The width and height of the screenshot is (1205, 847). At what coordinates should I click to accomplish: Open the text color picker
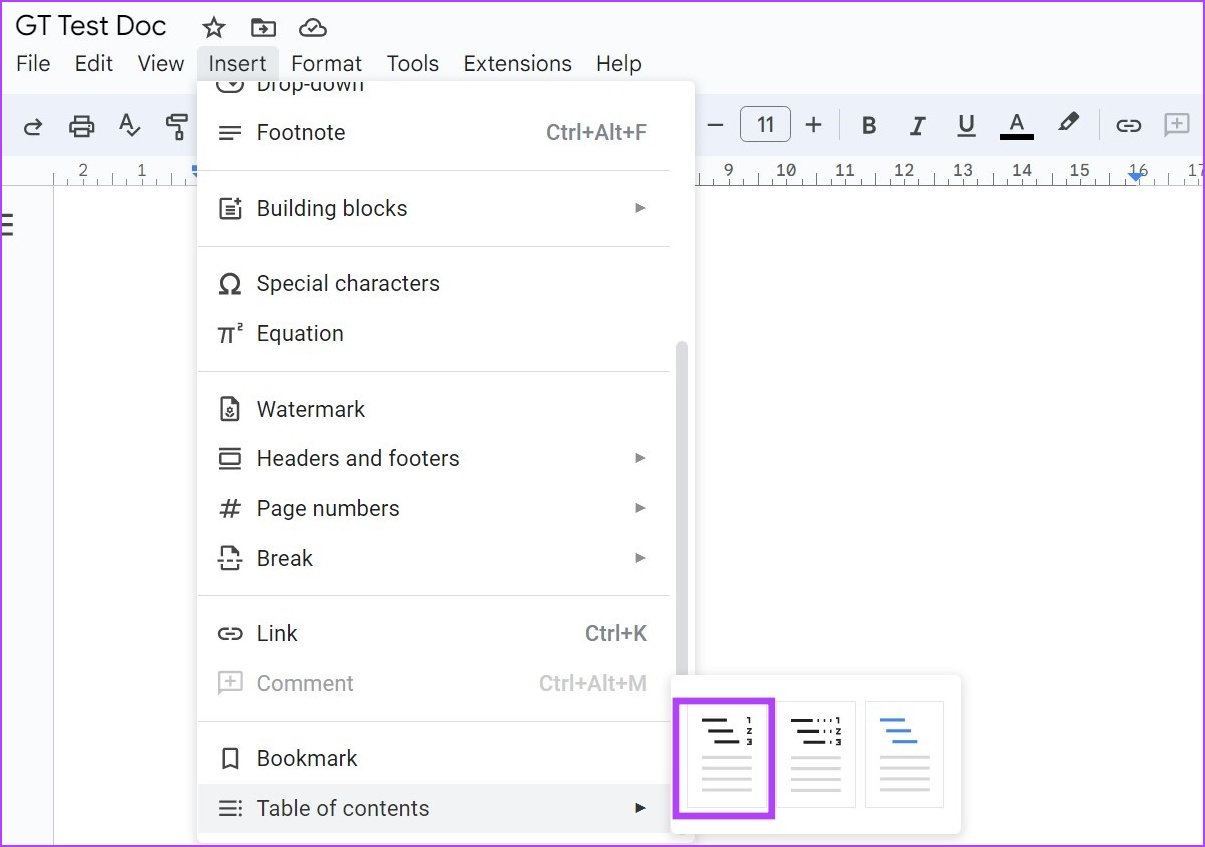click(1016, 124)
